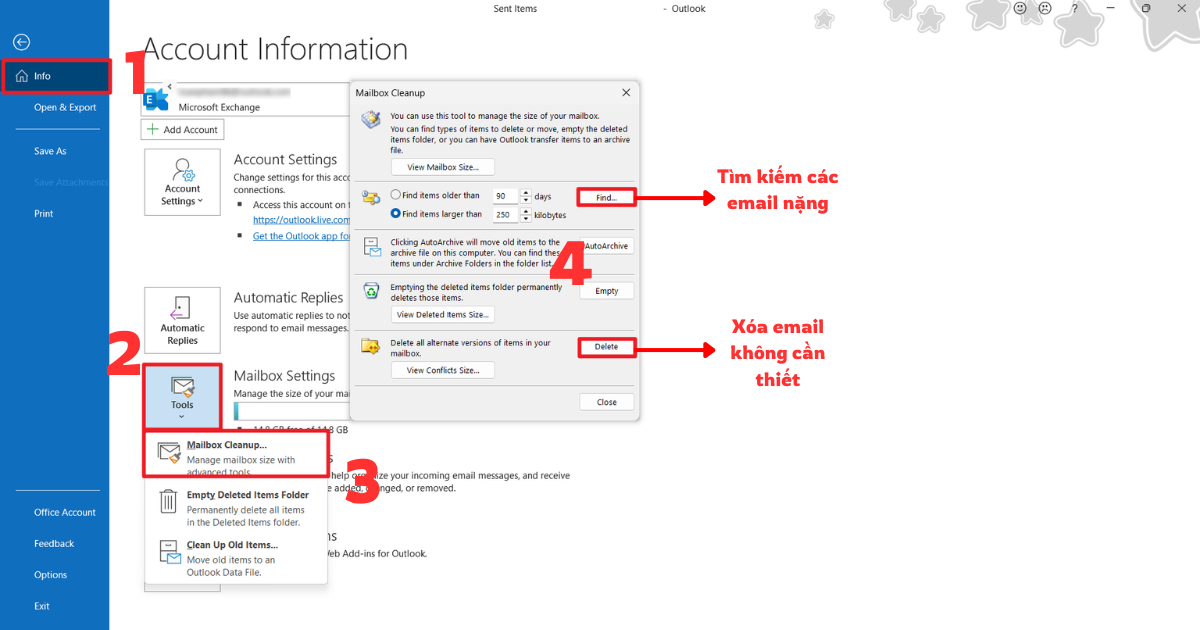Viewport: 1200px width, 630px height.
Task: Click the Account Settings heading text
Action: (285, 159)
